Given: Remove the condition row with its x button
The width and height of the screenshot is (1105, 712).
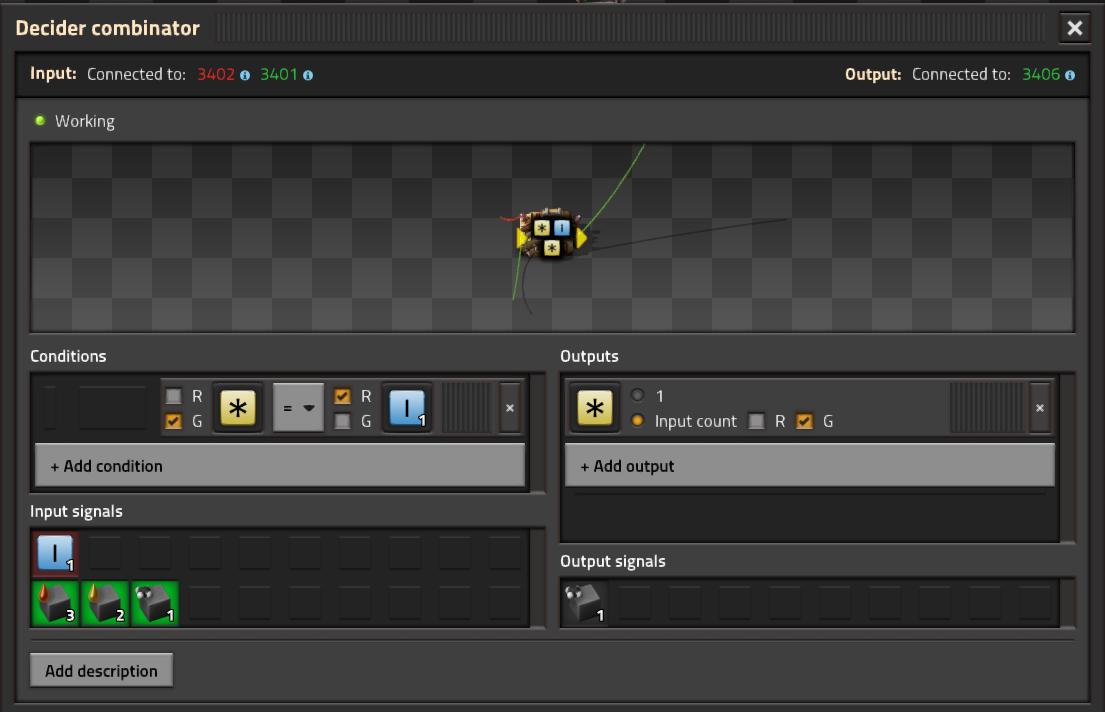Looking at the screenshot, I should (510, 408).
